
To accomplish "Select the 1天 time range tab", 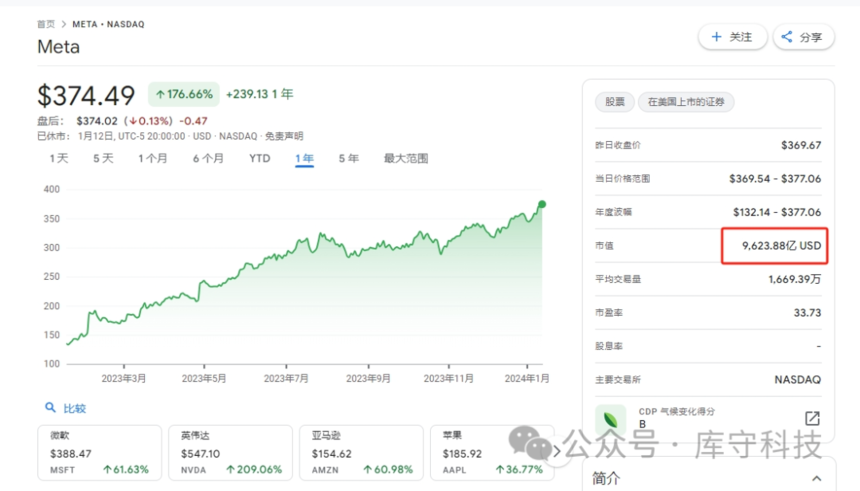I will 59,159.
